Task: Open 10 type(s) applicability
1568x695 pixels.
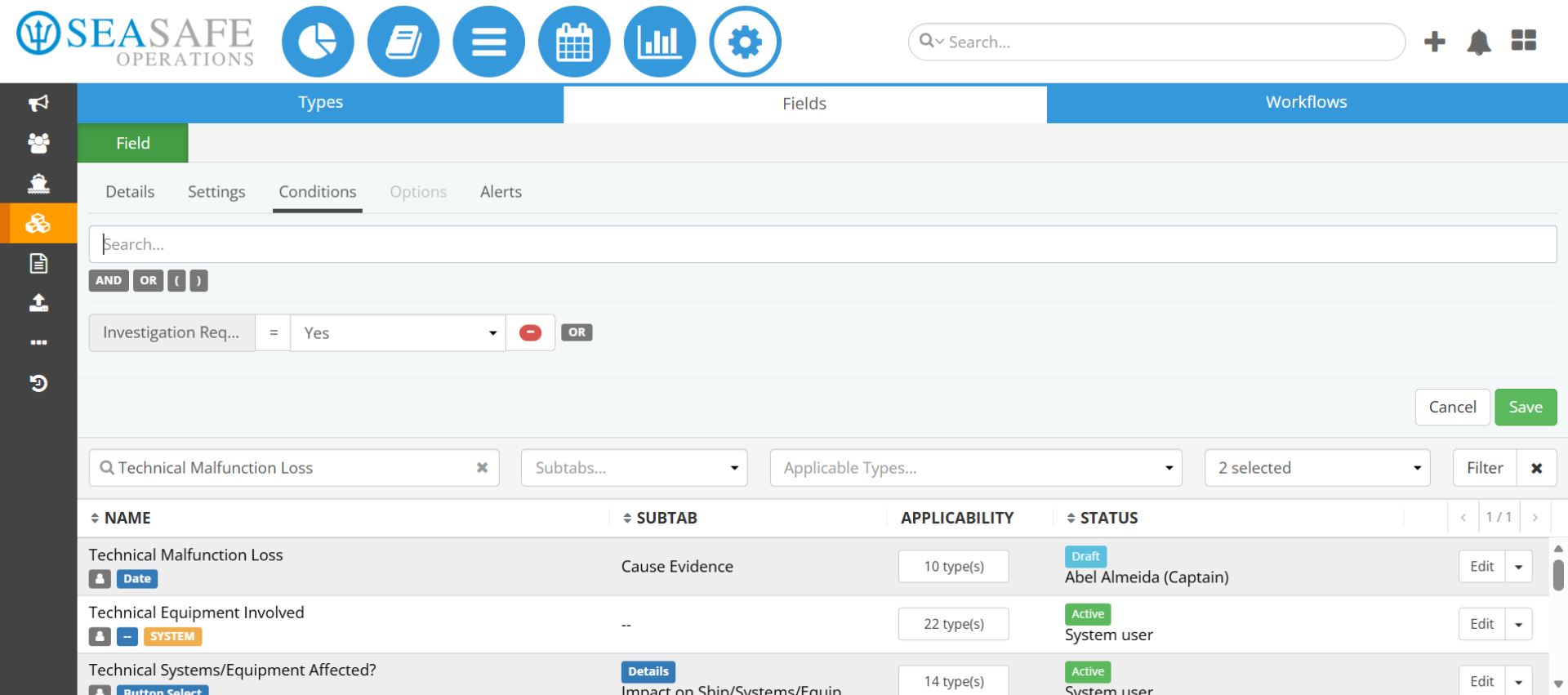Action: pos(954,567)
